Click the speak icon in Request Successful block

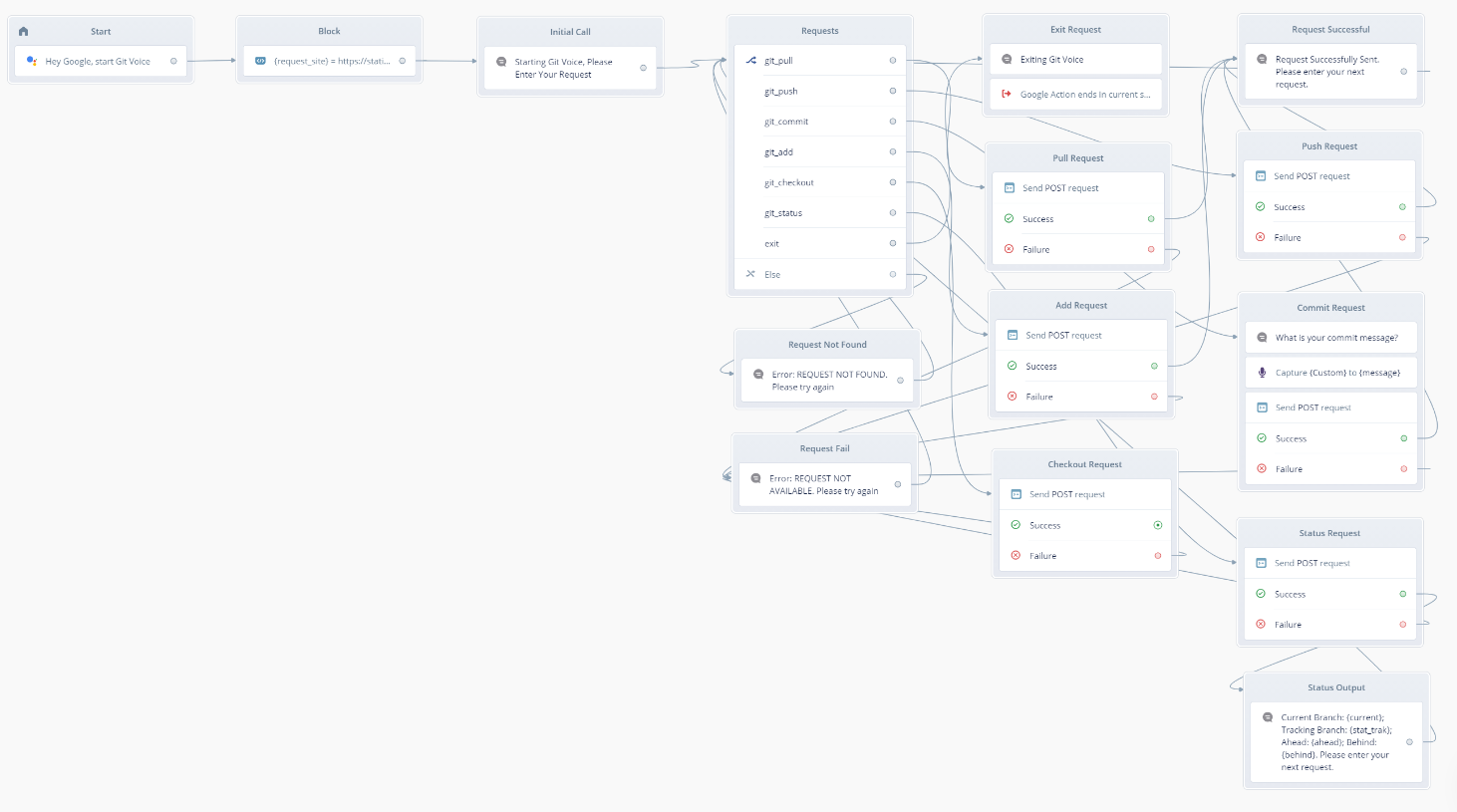[x=1262, y=60]
